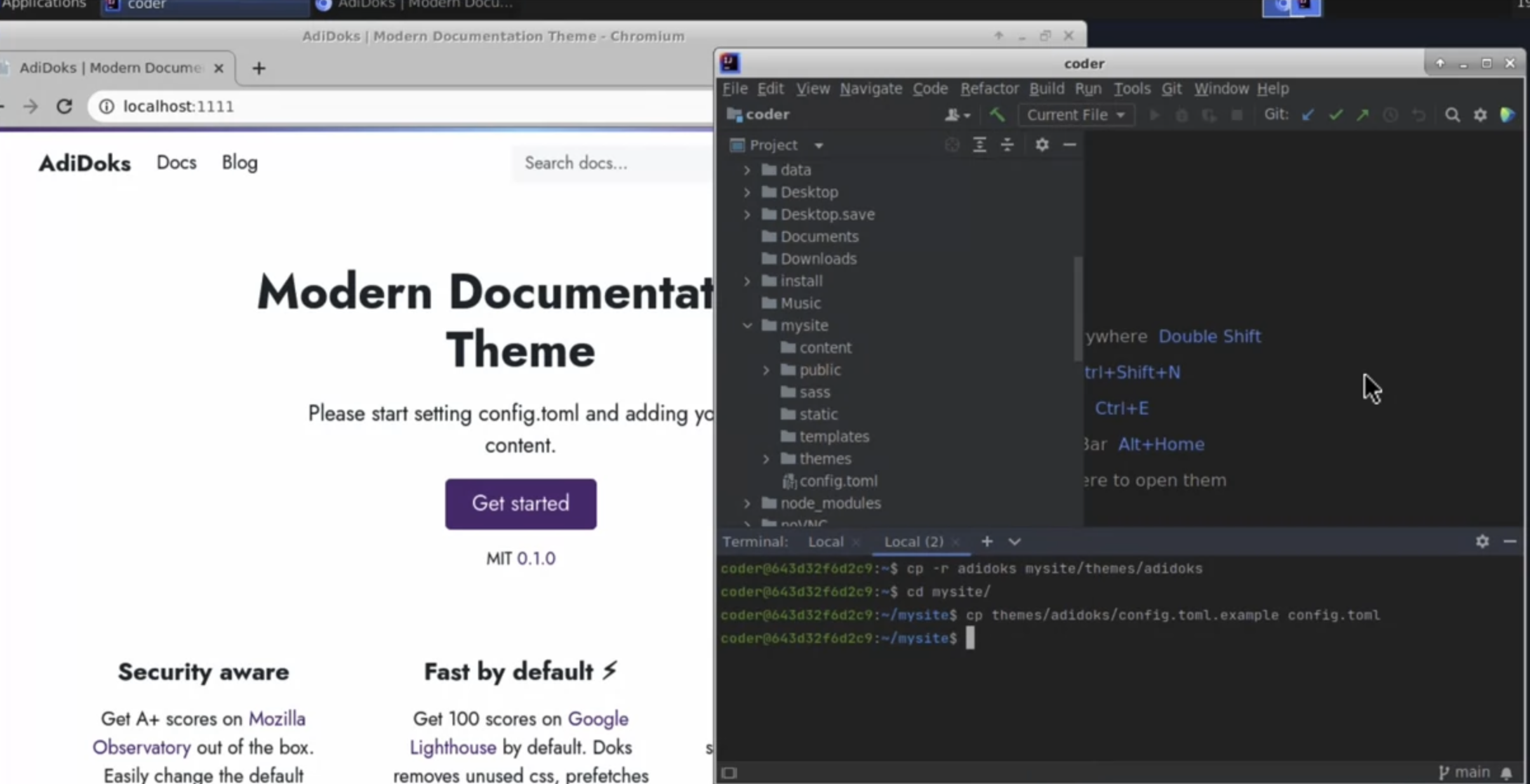1530x784 pixels.
Task: Expand the mysite themes folder
Action: coord(766,458)
